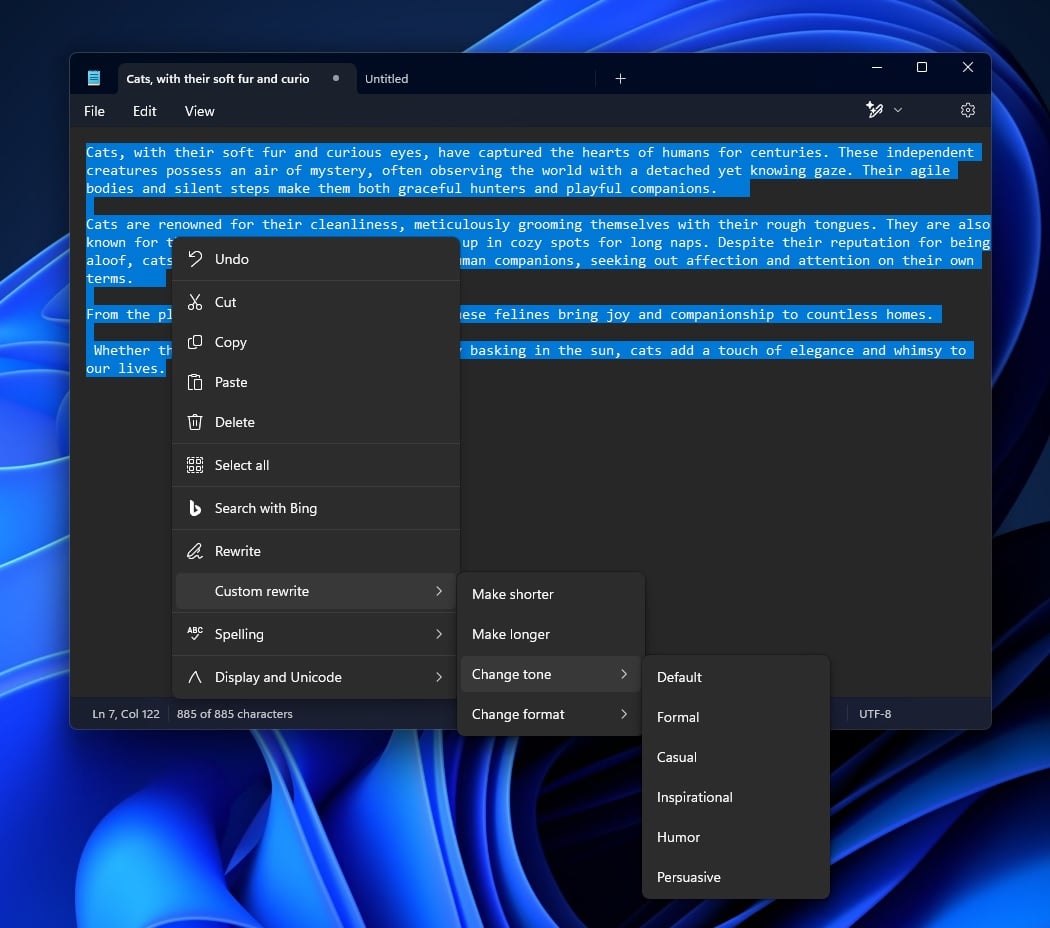Open Notepad settings with the gear icon
The height and width of the screenshot is (928, 1050).
(967, 110)
